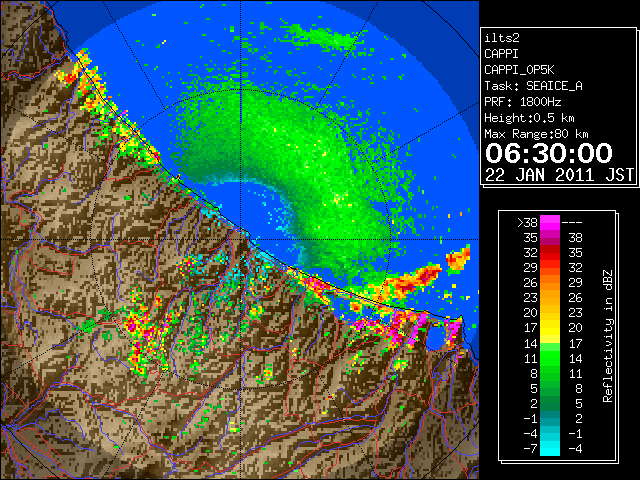Click the 'ilts2' site label
640x480 pixels.
point(502,38)
